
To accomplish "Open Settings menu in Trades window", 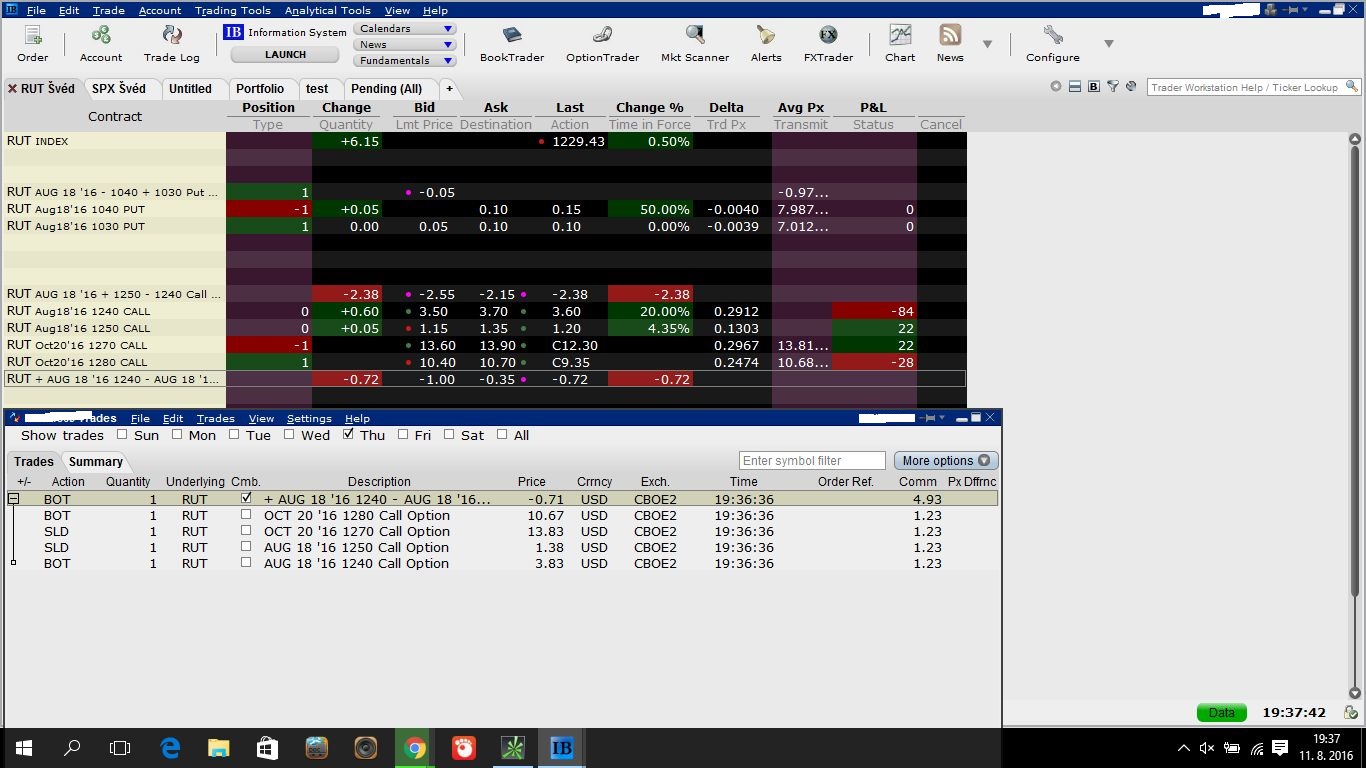I will pyautogui.click(x=309, y=418).
